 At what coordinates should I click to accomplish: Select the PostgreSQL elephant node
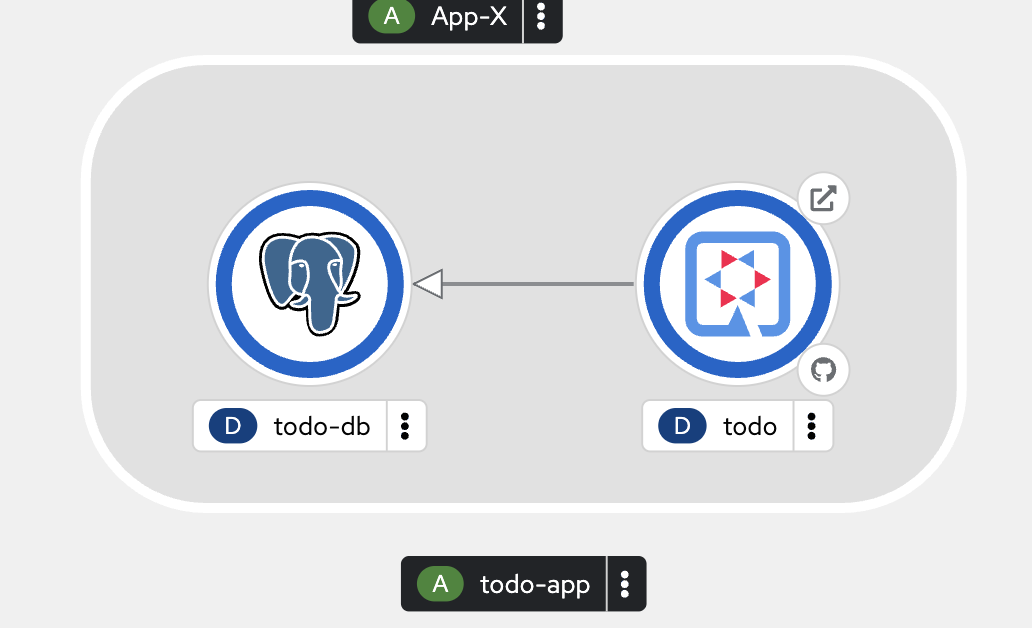[x=309, y=283]
